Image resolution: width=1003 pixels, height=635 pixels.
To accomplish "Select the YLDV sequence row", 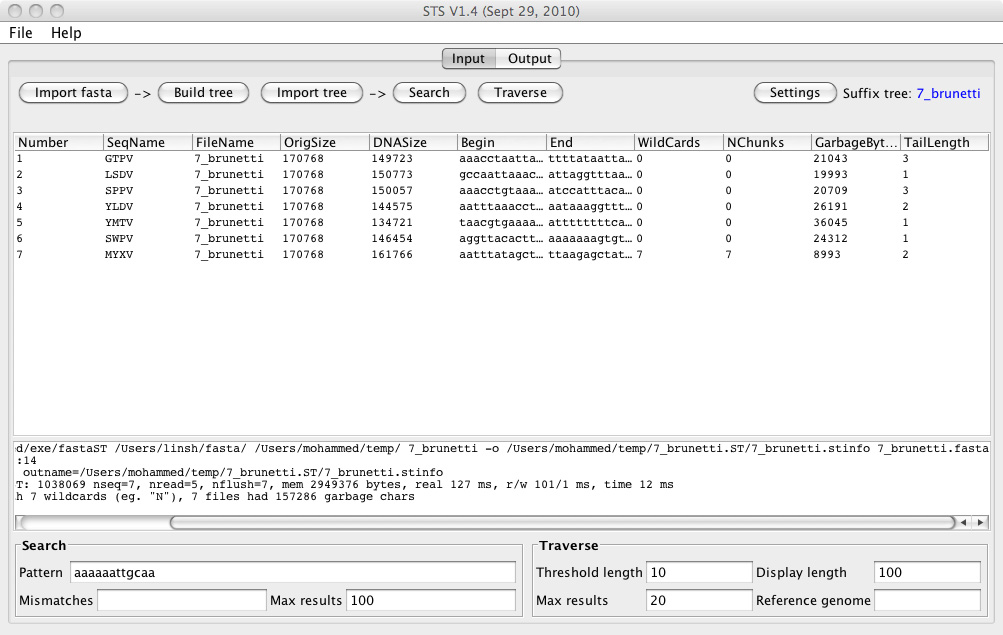I will 502,207.
